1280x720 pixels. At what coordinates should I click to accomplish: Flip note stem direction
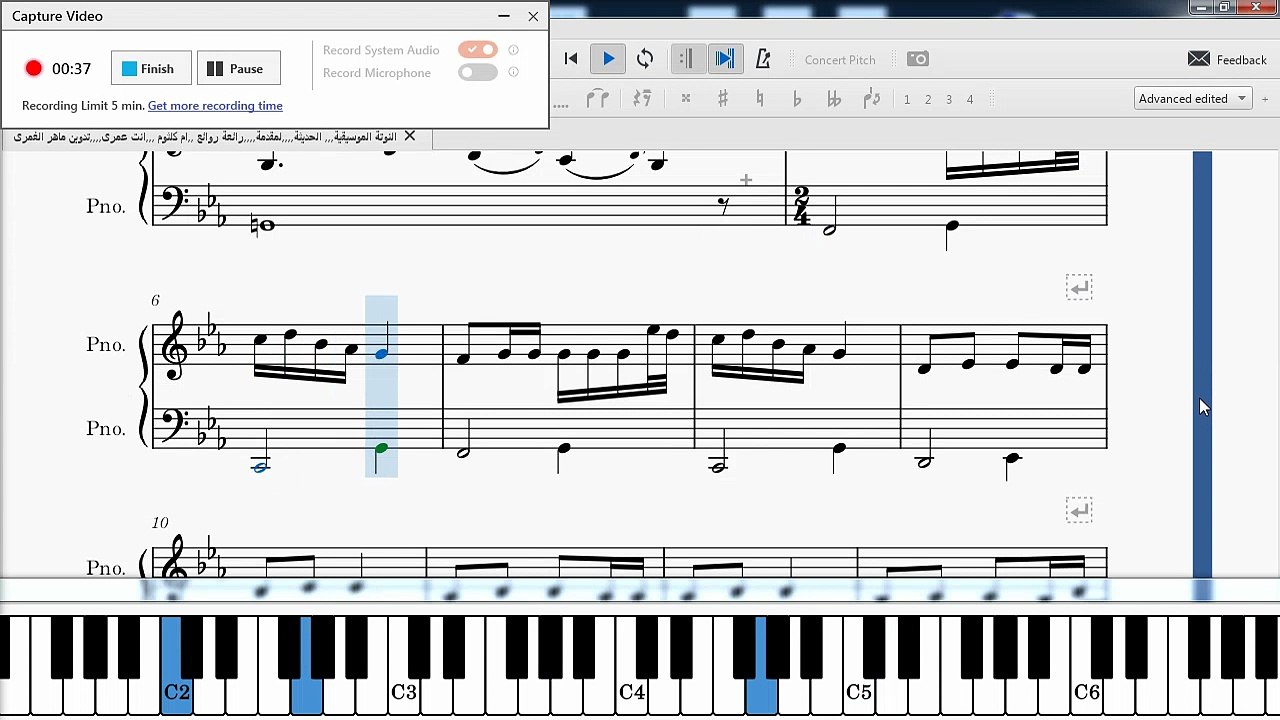pos(872,99)
